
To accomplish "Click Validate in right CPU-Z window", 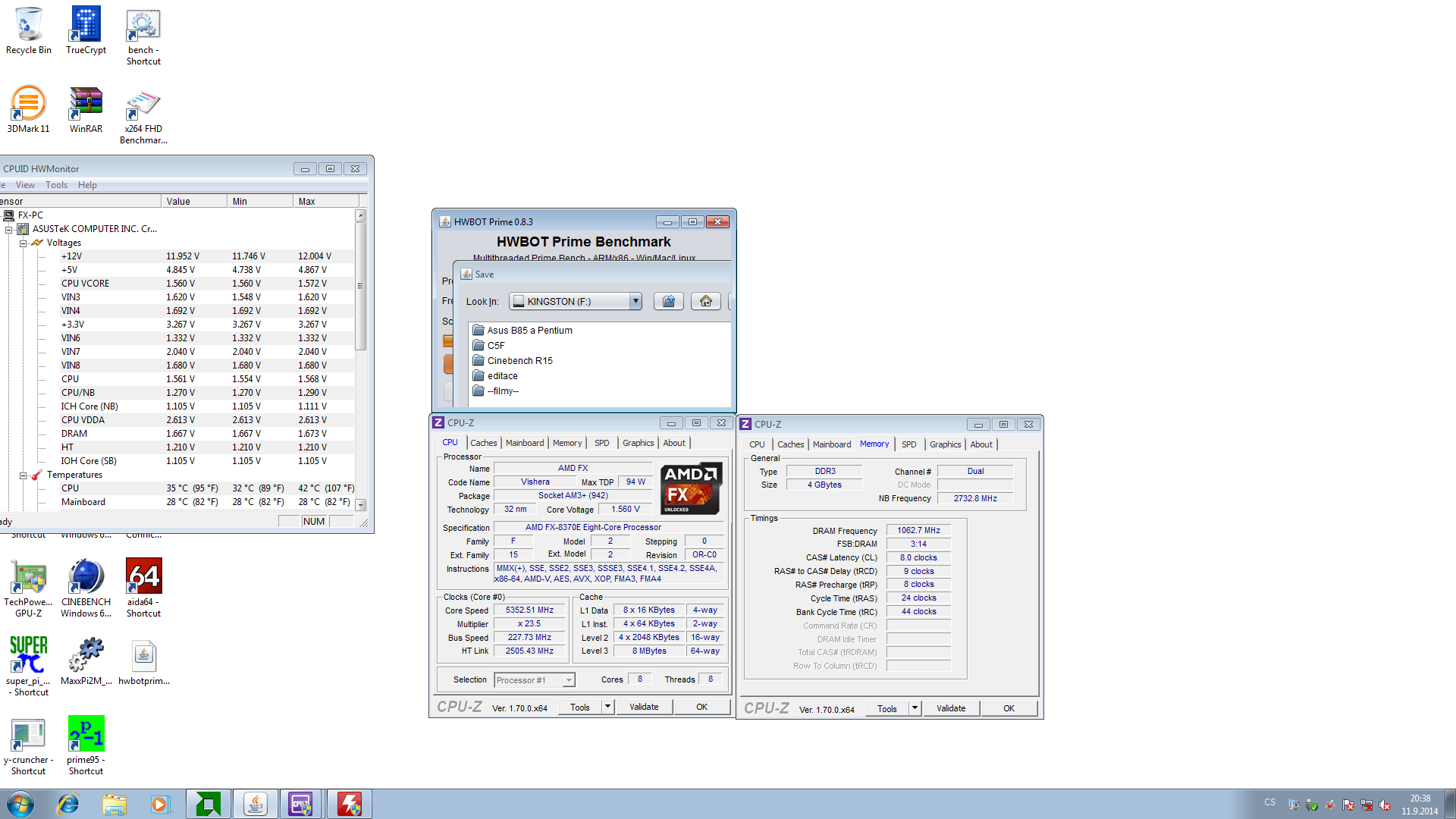I will pyautogui.click(x=951, y=708).
